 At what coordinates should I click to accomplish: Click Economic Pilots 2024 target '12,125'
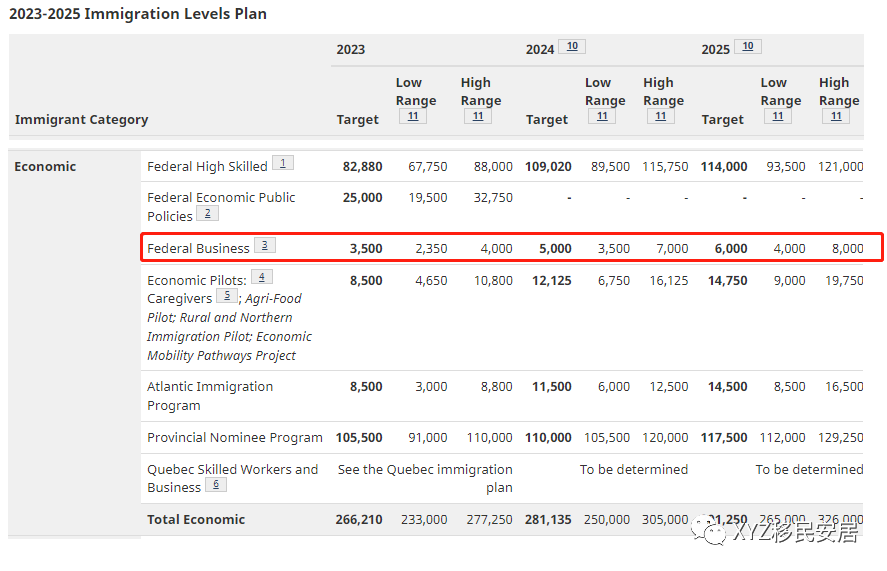(552, 281)
